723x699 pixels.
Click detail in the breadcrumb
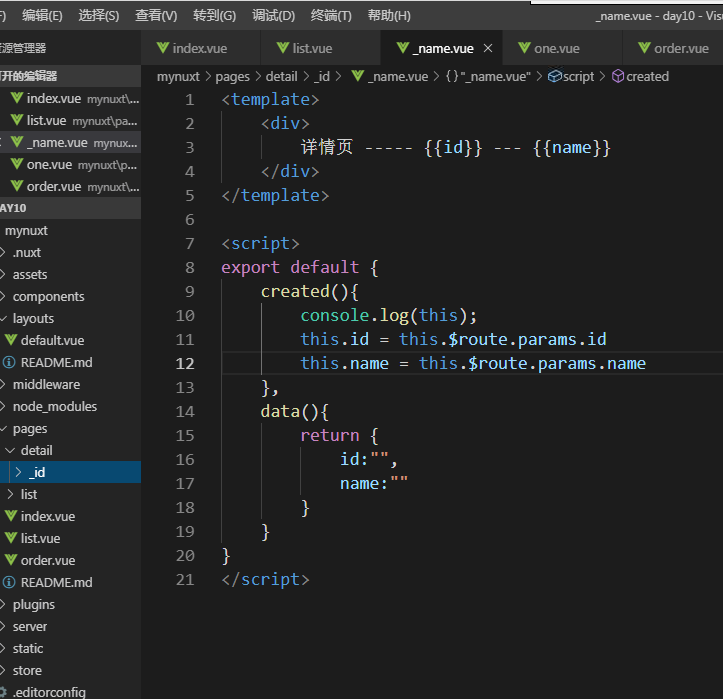coord(281,77)
